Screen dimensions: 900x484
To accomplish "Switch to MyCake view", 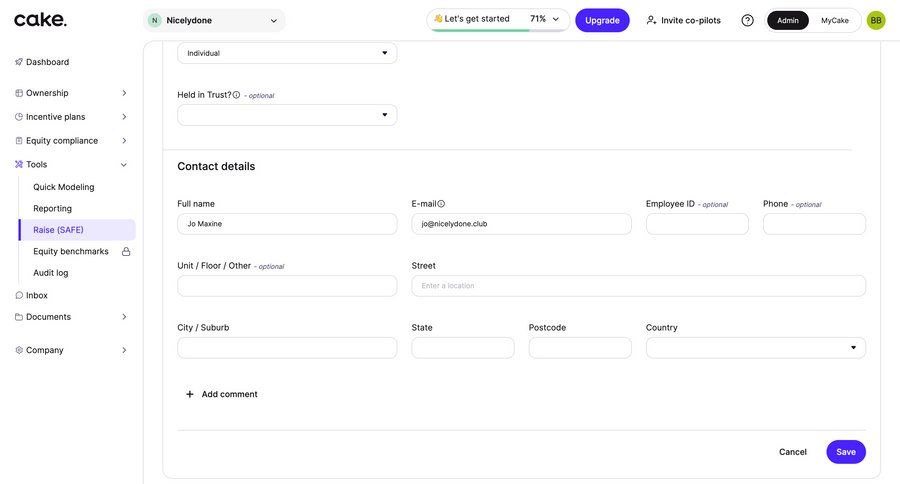I will [x=835, y=21].
